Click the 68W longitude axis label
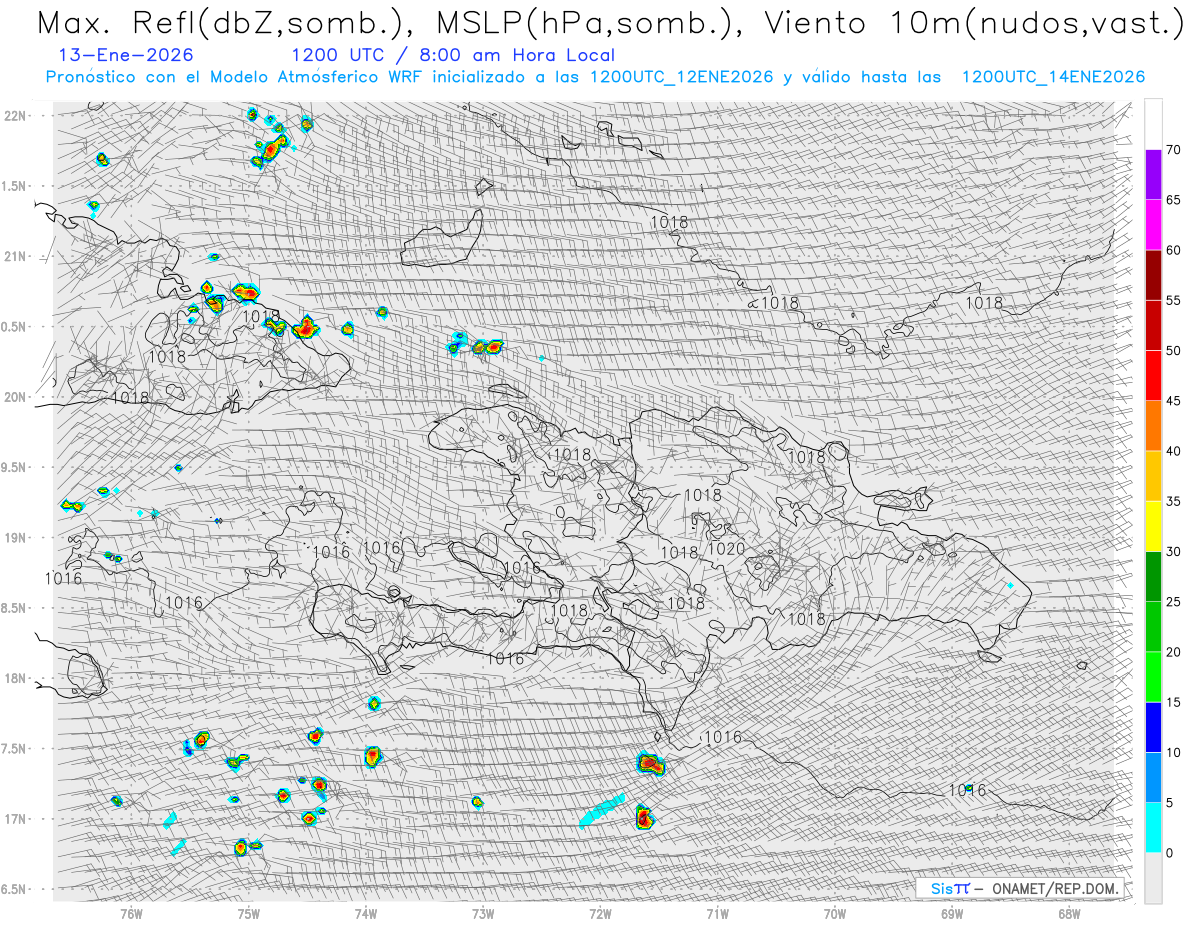The image size is (1200, 927). tap(1069, 913)
